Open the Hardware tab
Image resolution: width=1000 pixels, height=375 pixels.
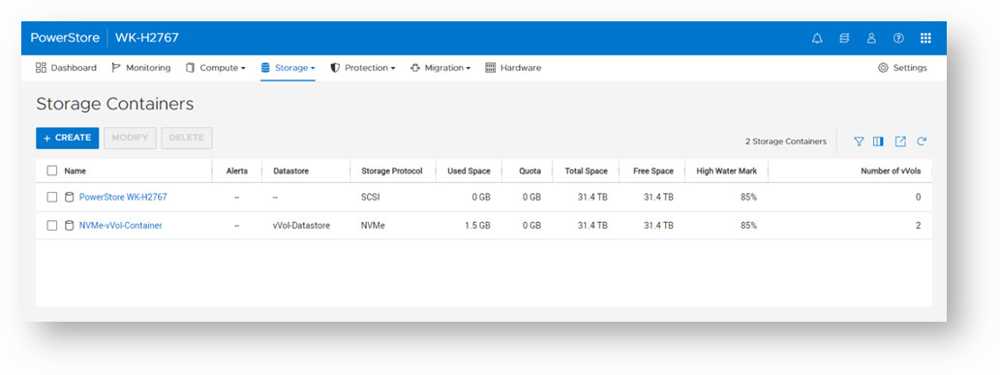(x=513, y=68)
